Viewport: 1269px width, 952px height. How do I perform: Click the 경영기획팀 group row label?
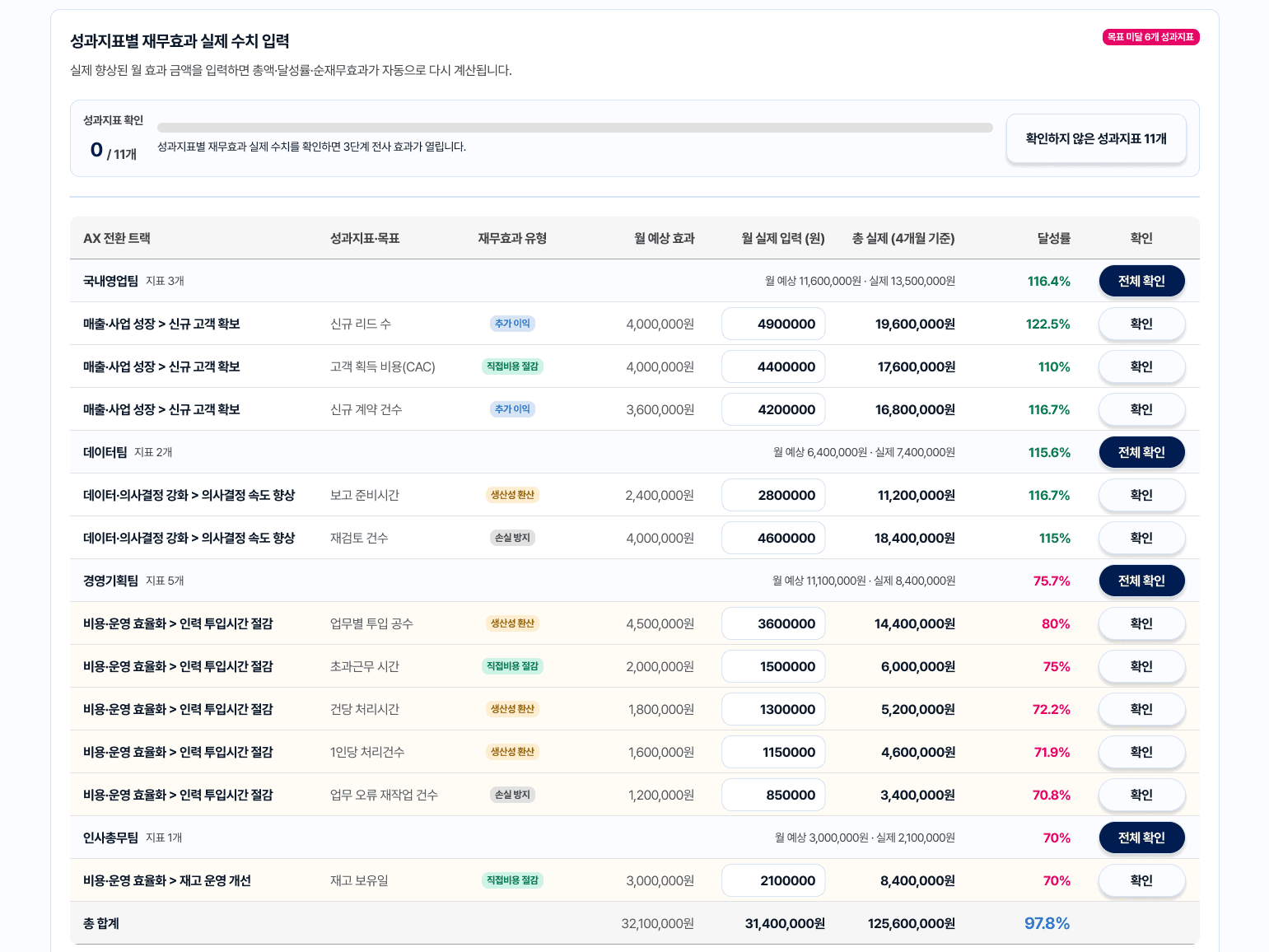click(110, 581)
